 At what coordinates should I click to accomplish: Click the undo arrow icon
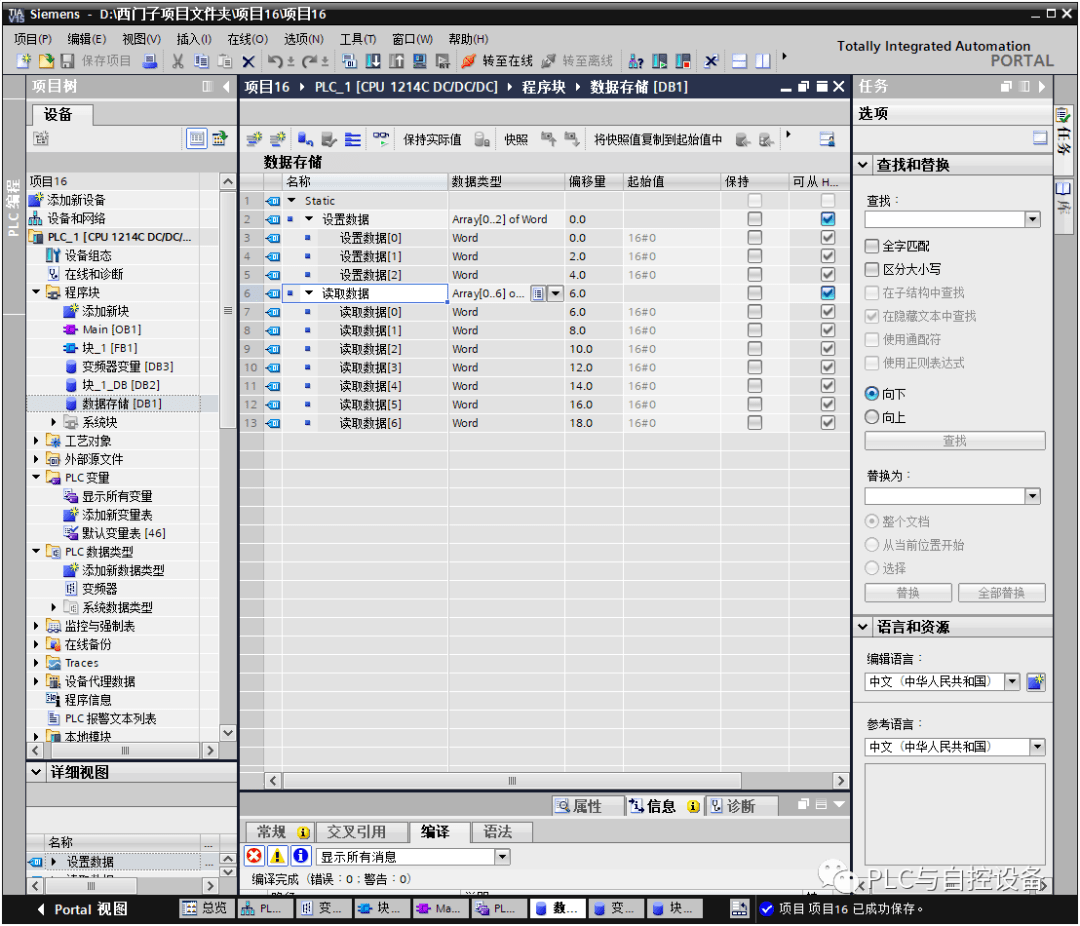point(275,61)
